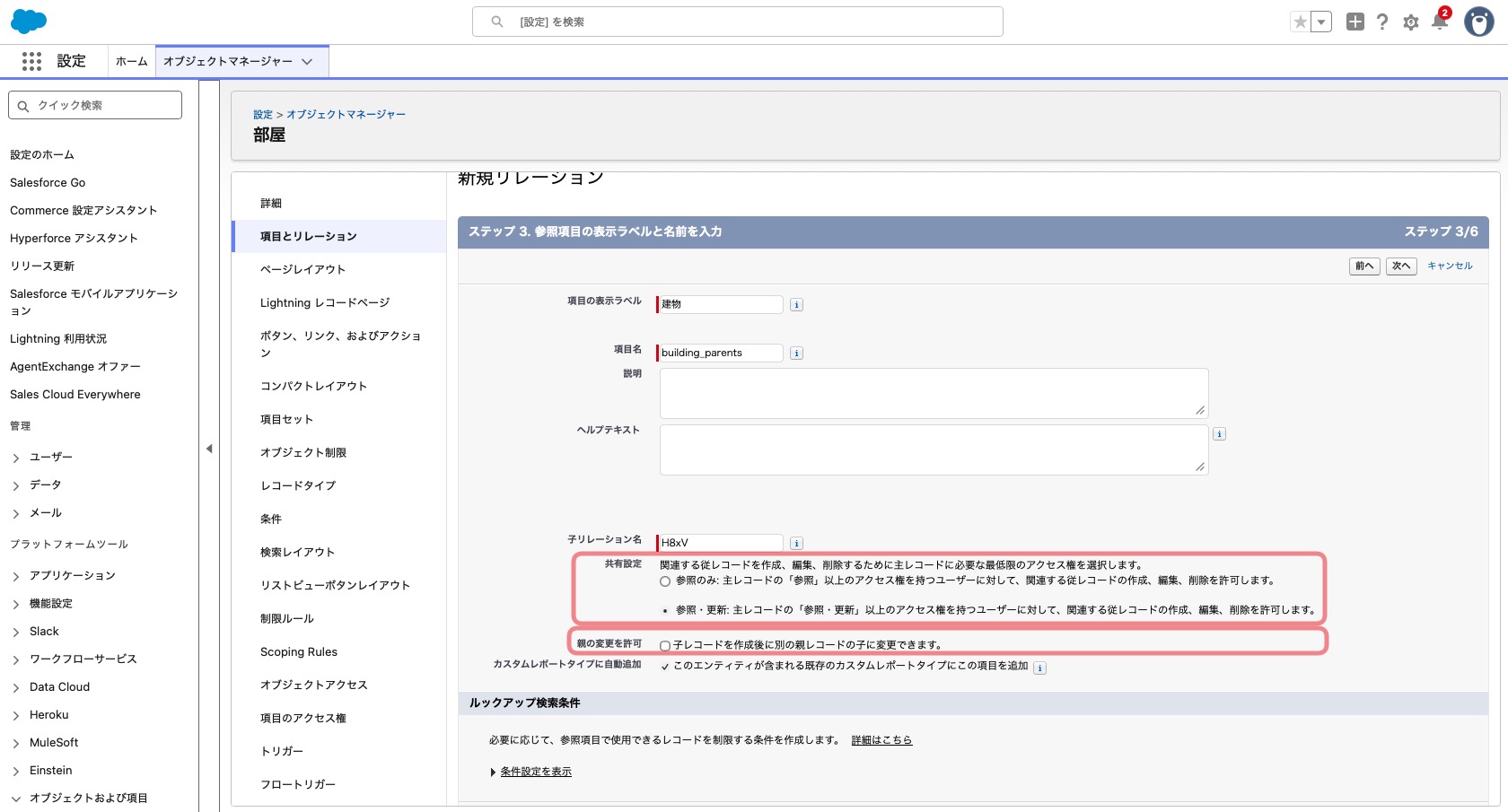Image resolution: width=1508 pixels, height=812 pixels.
Task: Click the favorites star icon
Action: coord(1300,22)
